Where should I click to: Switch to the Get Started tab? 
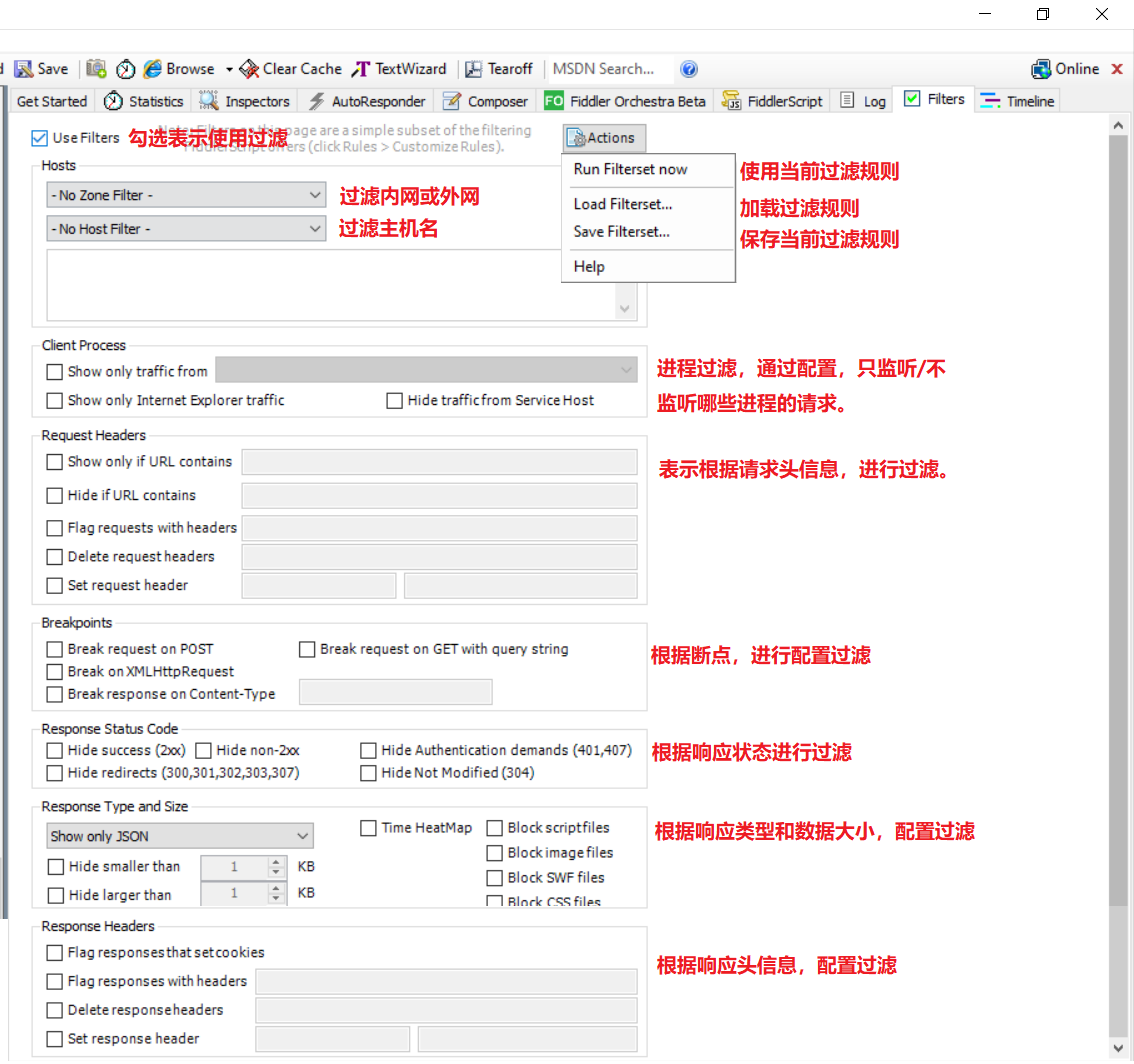click(51, 101)
